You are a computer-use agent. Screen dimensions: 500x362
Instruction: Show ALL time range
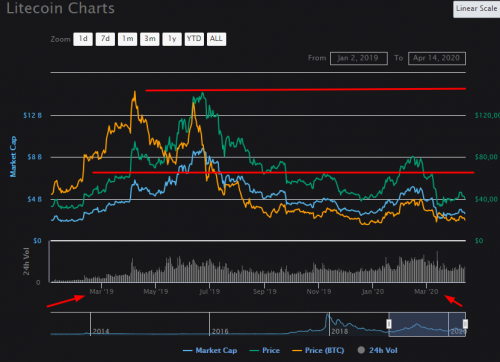tap(216, 39)
